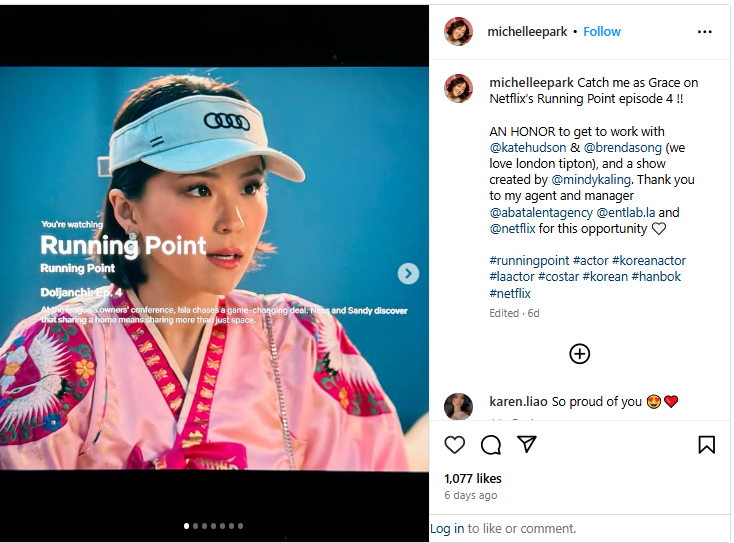This screenshot has width=734, height=543.
Task: Open comments with the speech bubble icon
Action: click(x=491, y=444)
